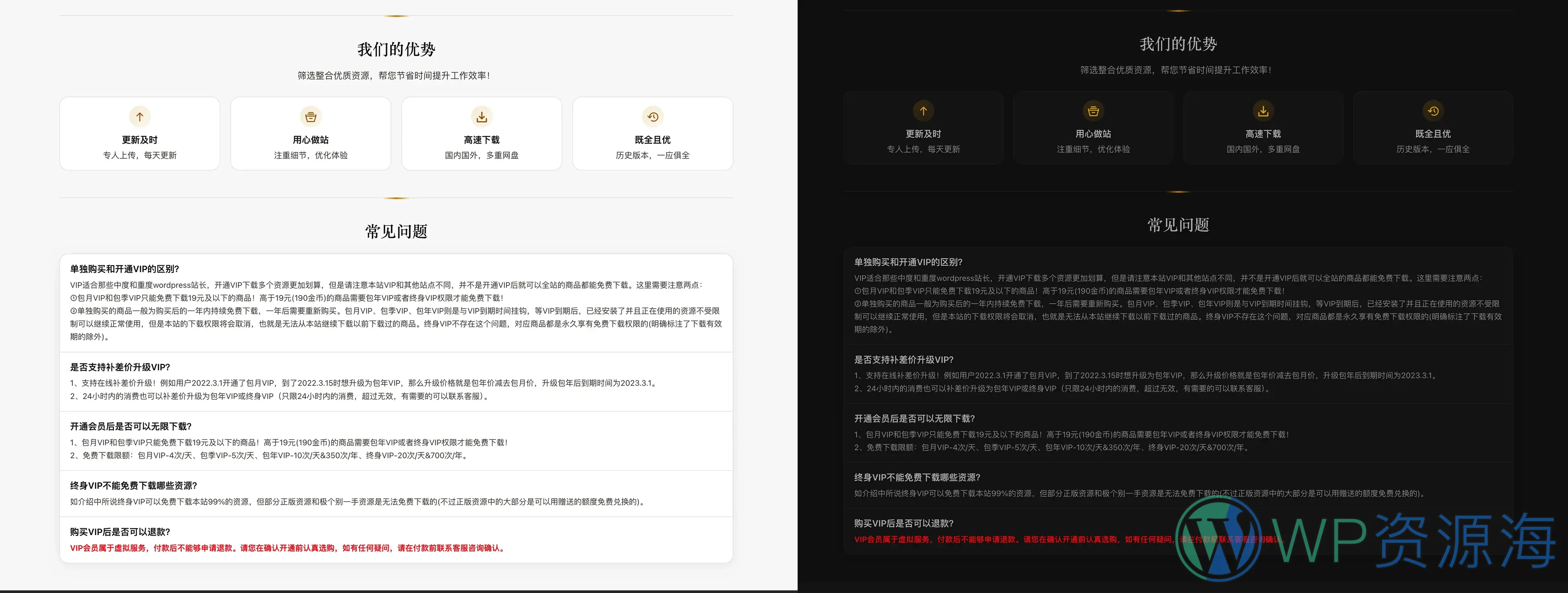
Task: Select the 用心做站 stamp icon
Action: [310, 116]
